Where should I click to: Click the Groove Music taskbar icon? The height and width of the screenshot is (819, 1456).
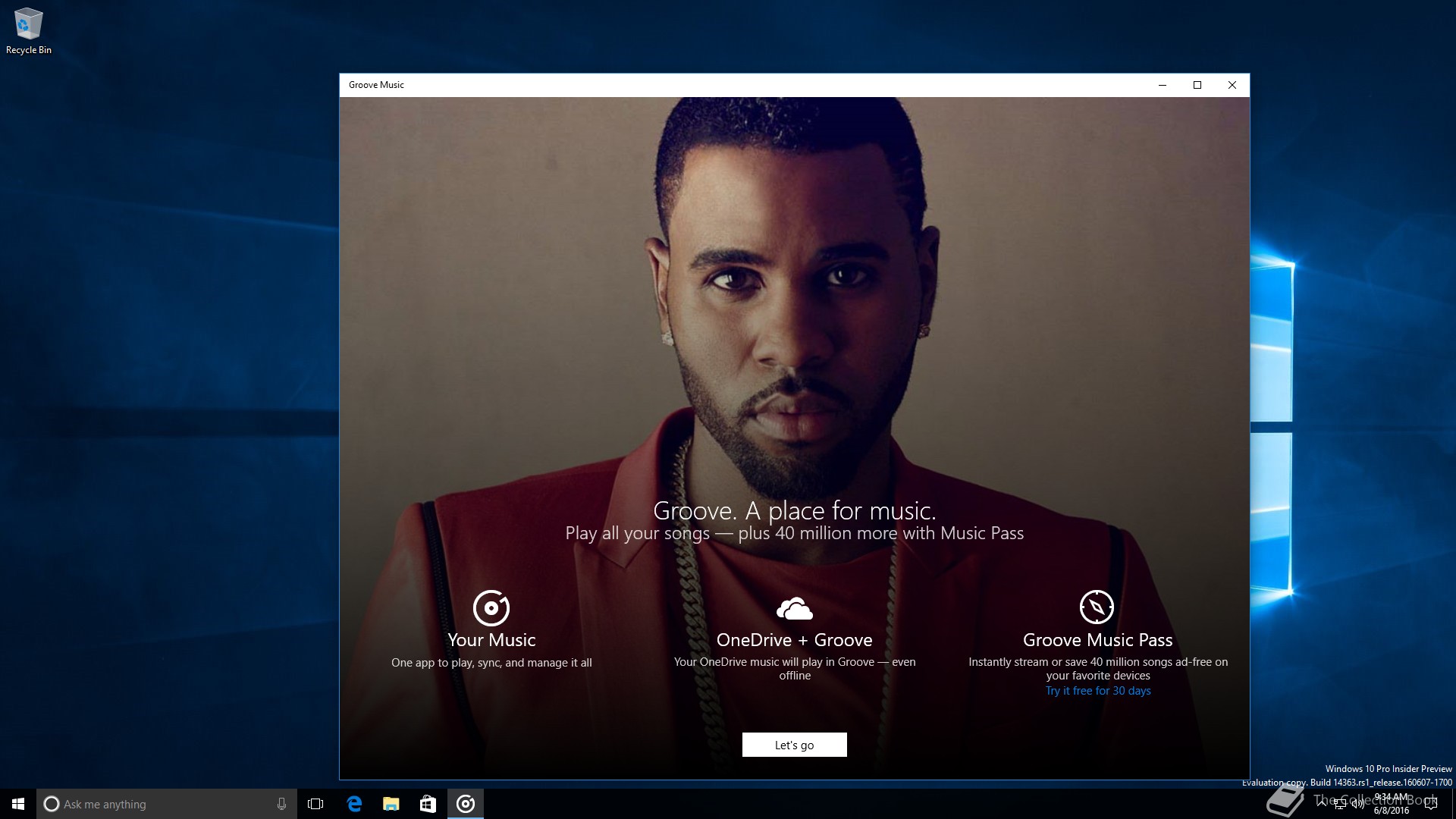tap(466, 804)
